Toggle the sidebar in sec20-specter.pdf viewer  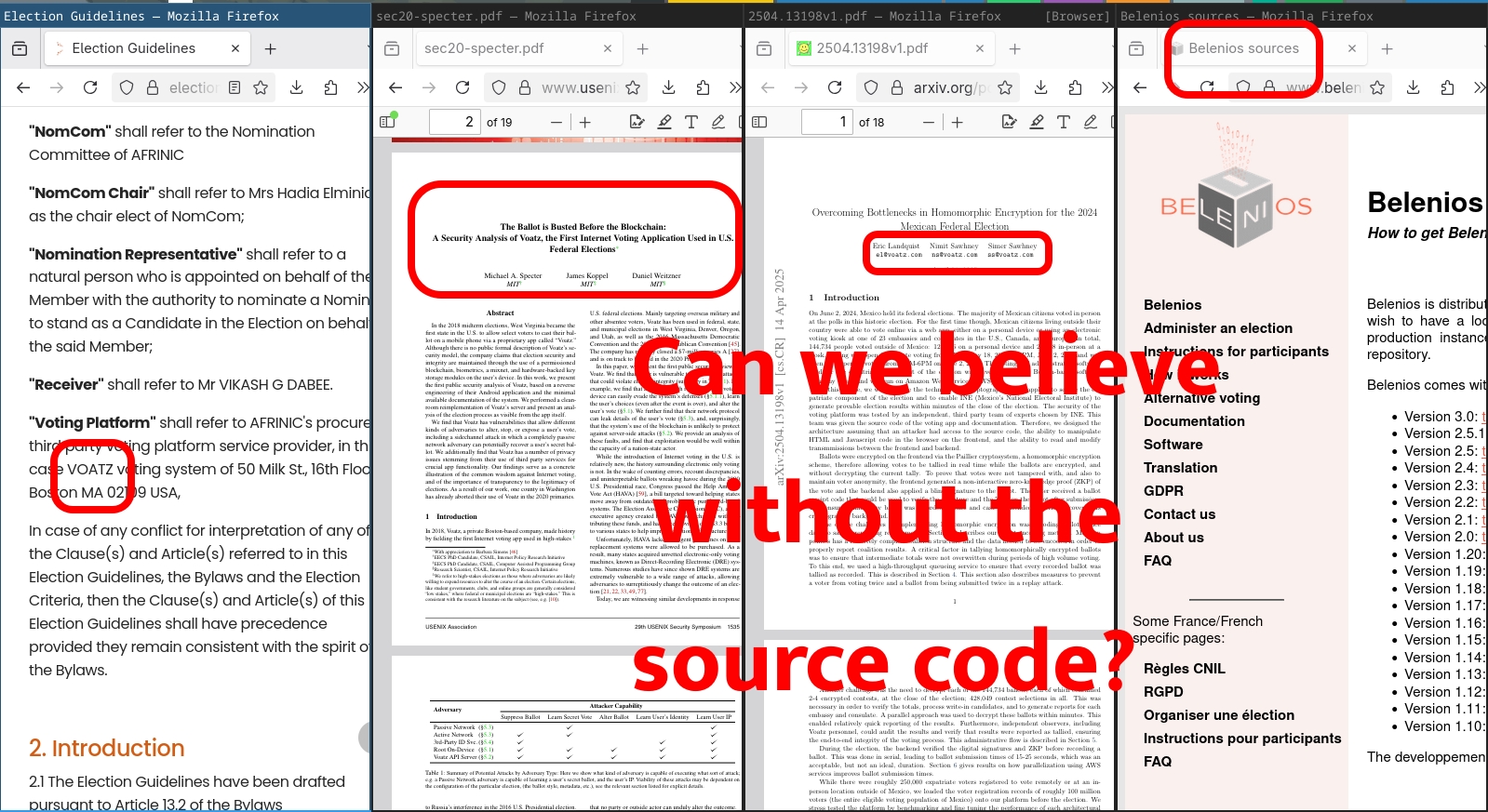388,121
